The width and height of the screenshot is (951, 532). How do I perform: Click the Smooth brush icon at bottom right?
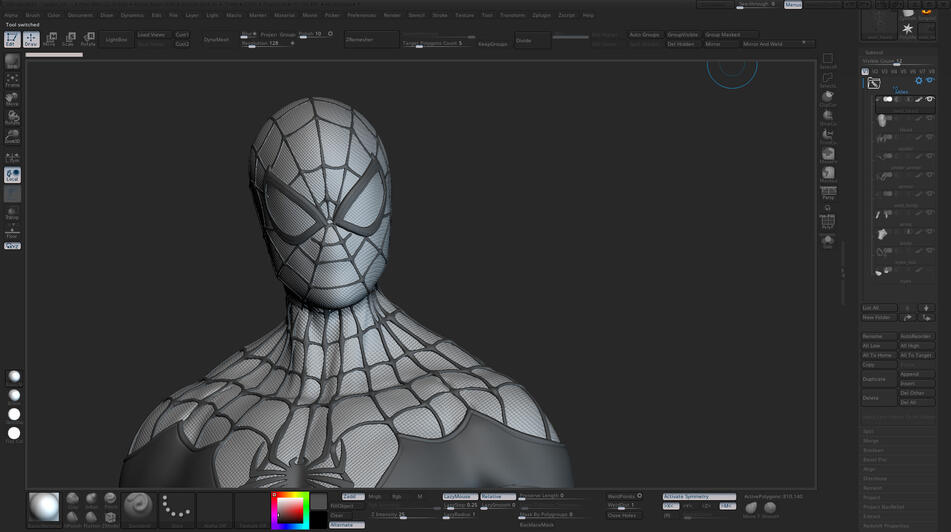[x=770, y=508]
